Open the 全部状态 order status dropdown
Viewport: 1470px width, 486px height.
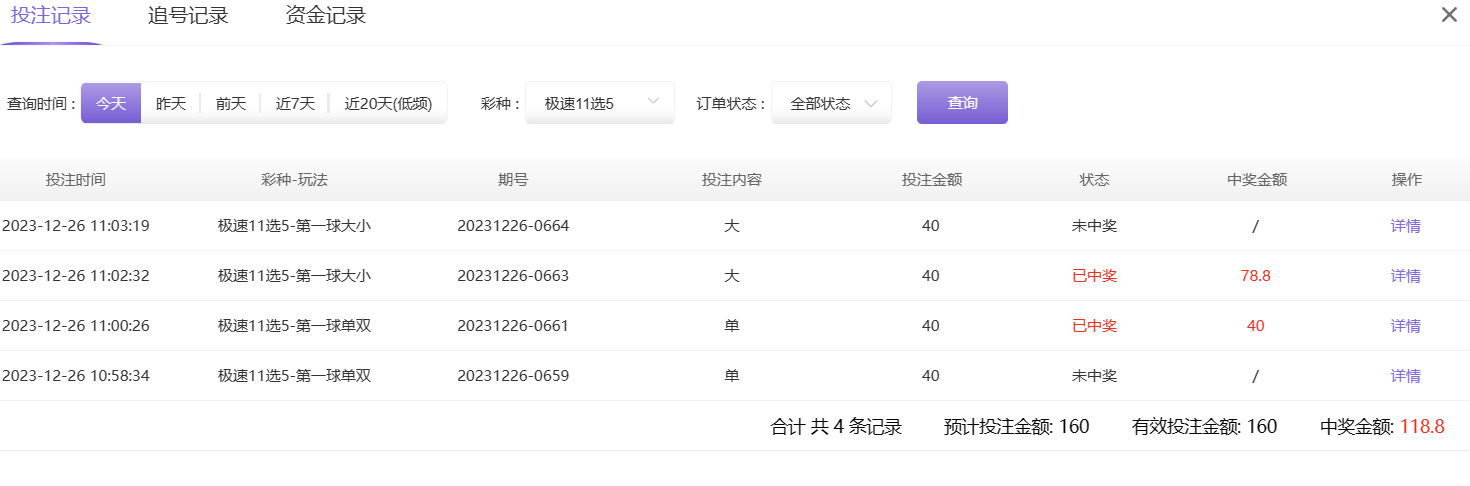[830, 103]
